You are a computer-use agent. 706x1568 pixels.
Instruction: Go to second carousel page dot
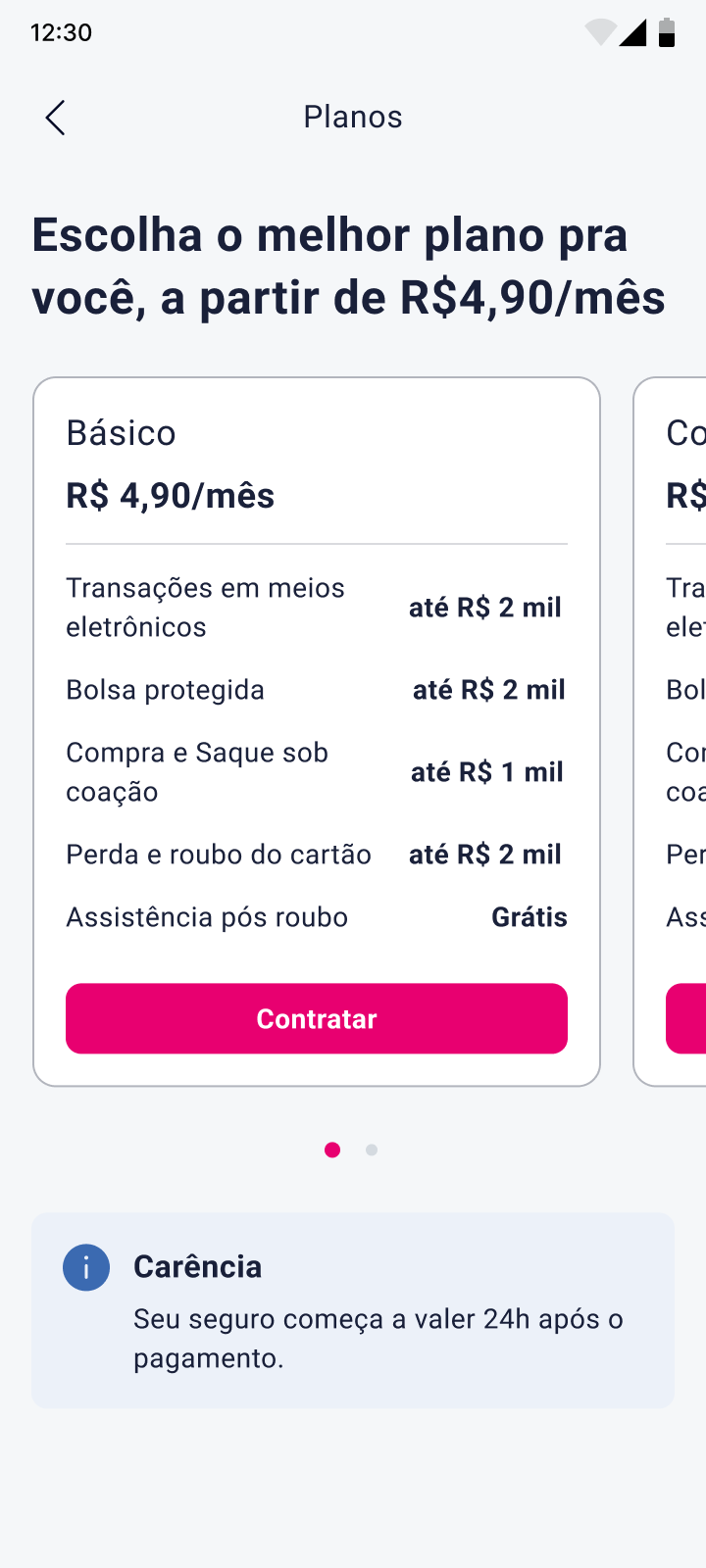(x=372, y=1150)
